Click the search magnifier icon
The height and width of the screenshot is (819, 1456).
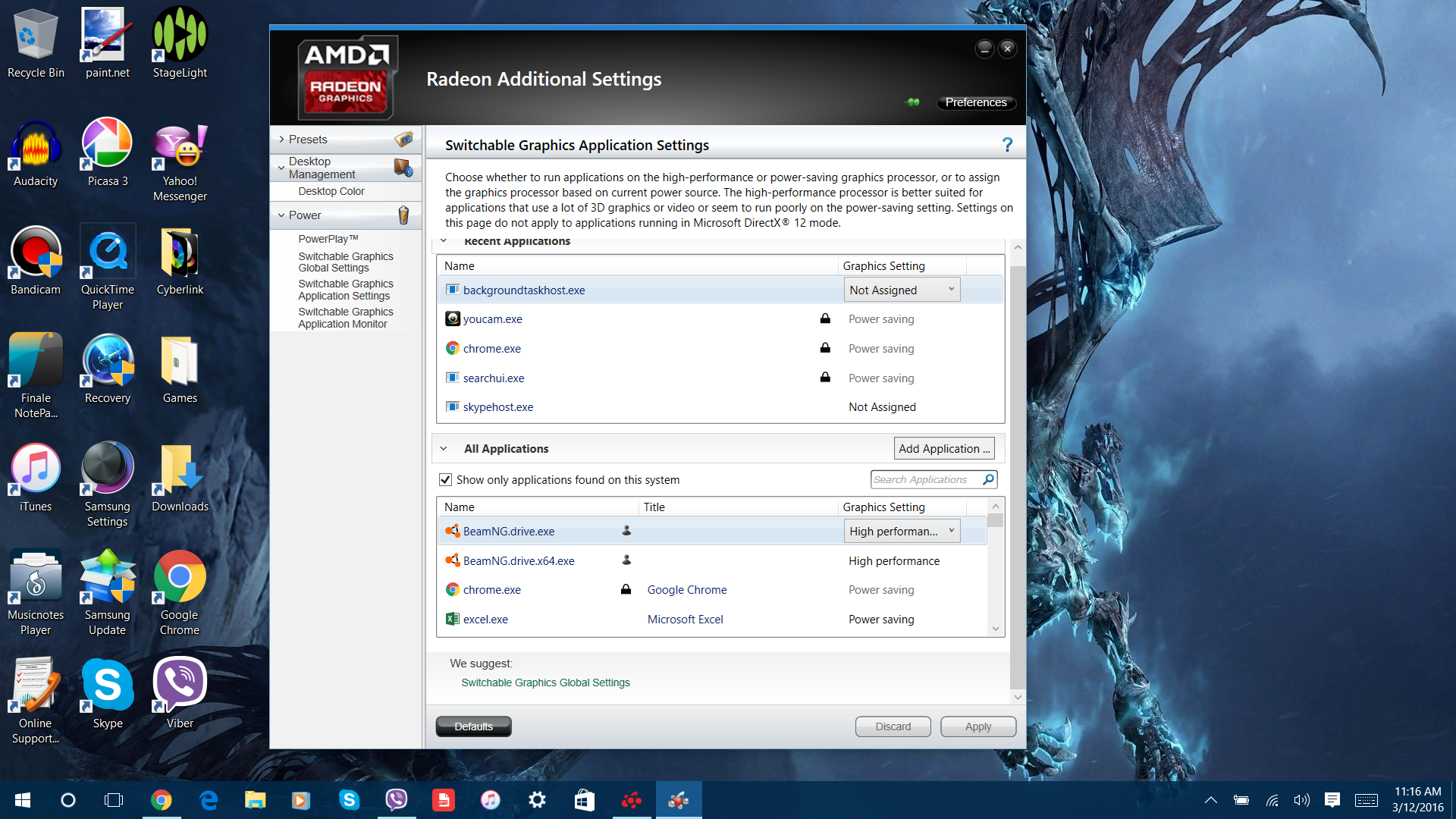[988, 479]
